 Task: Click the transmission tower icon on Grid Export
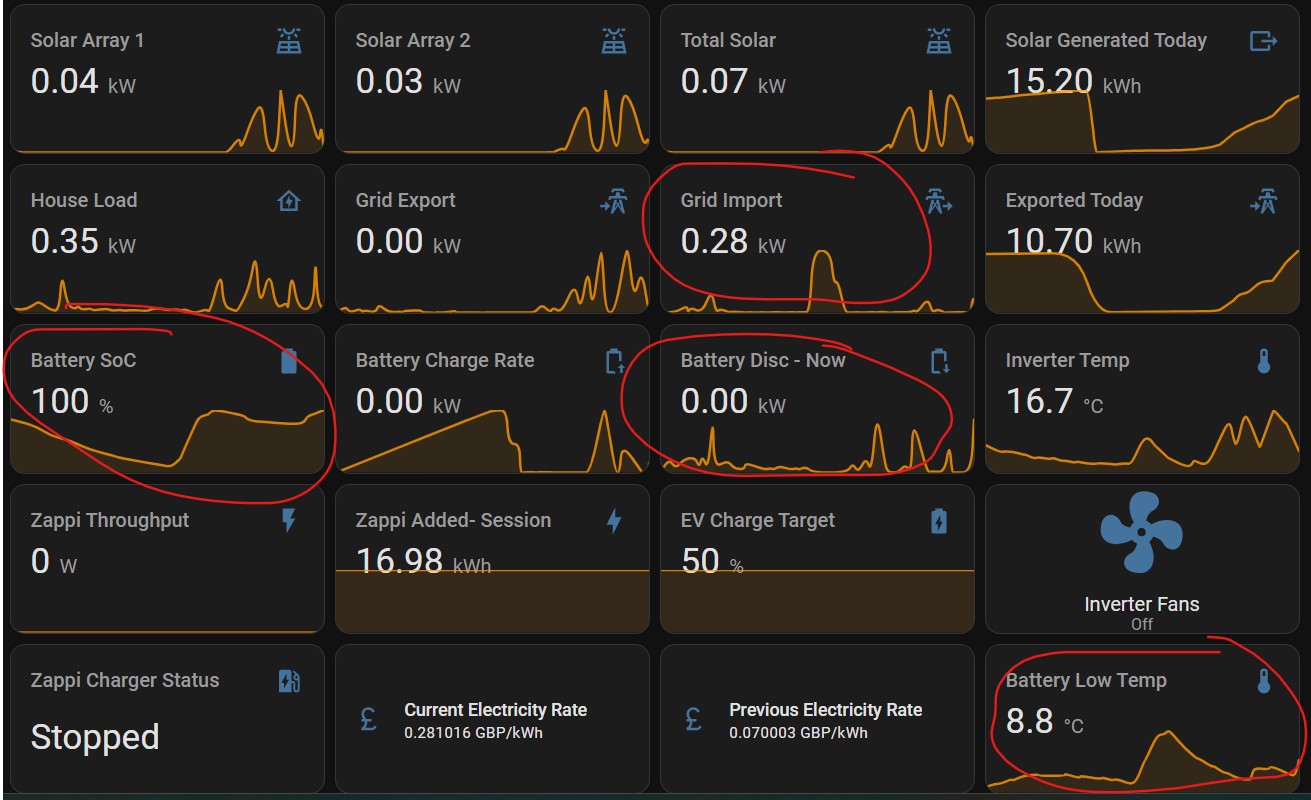(613, 202)
